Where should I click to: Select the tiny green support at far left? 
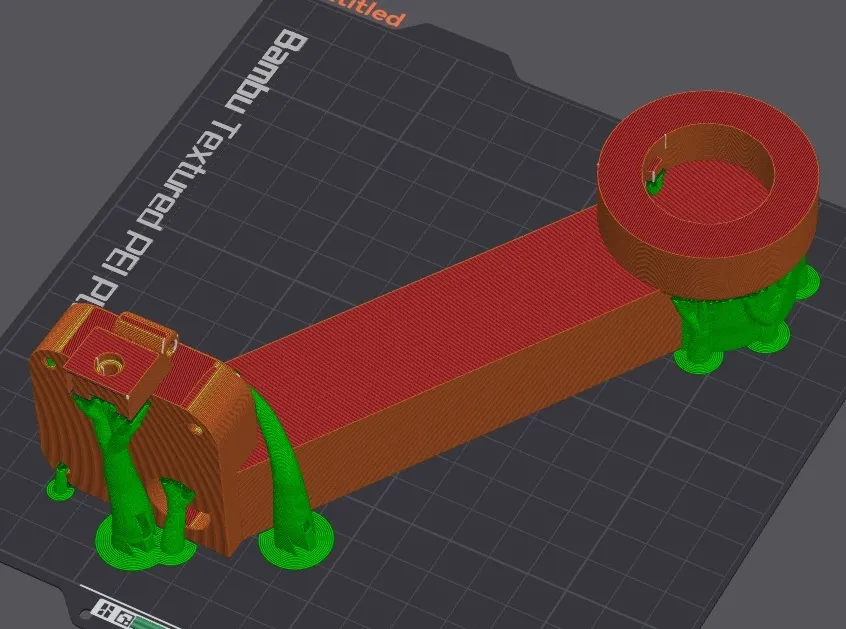pos(59,483)
